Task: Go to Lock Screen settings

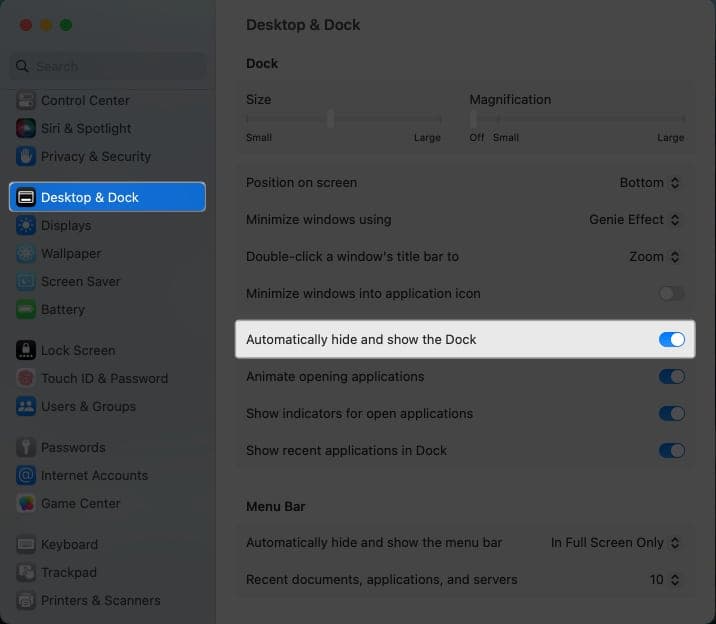Action: pos(107,350)
